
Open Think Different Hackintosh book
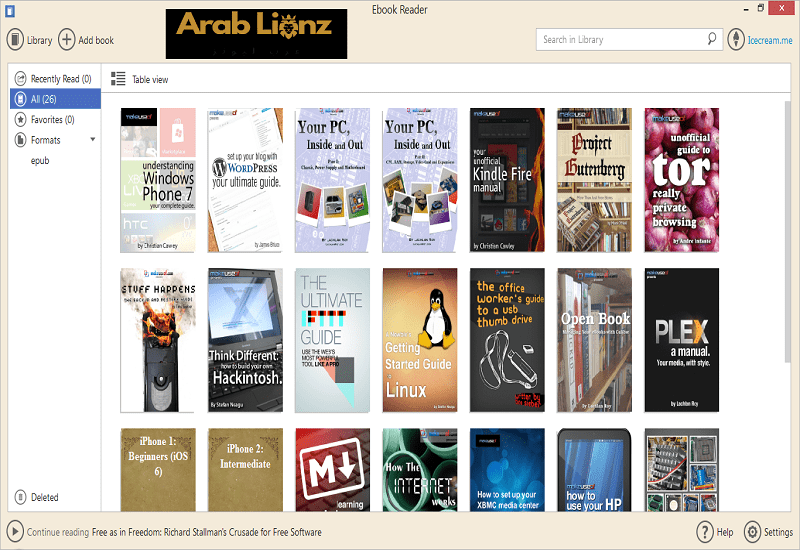pos(245,340)
